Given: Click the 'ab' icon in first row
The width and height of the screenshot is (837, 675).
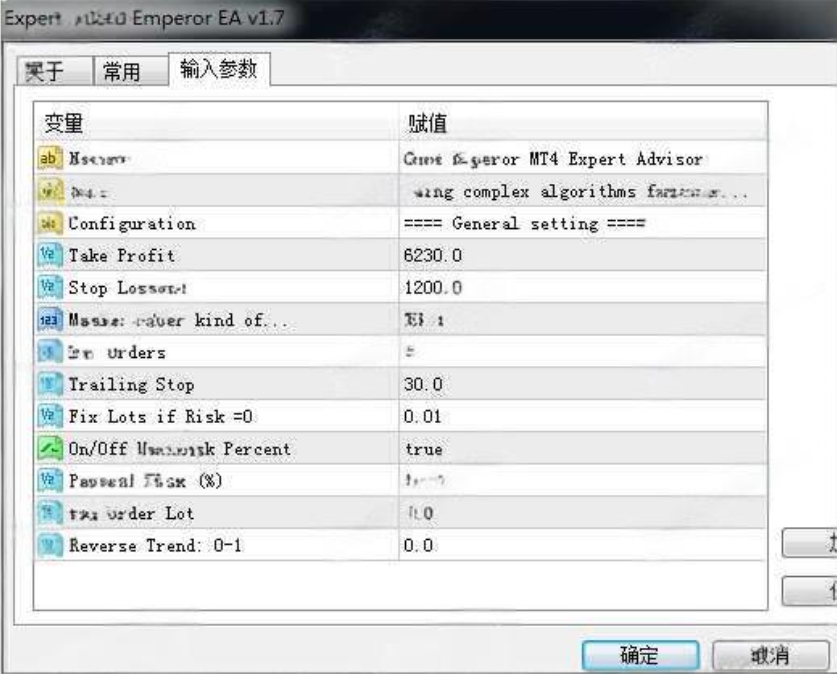Looking at the screenshot, I should pyautogui.click(x=49, y=158).
